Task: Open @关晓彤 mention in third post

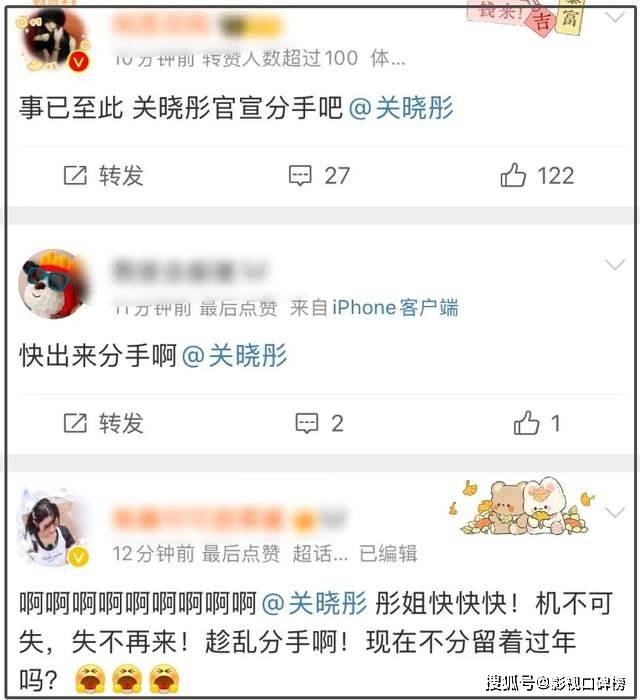Action: [x=314, y=604]
